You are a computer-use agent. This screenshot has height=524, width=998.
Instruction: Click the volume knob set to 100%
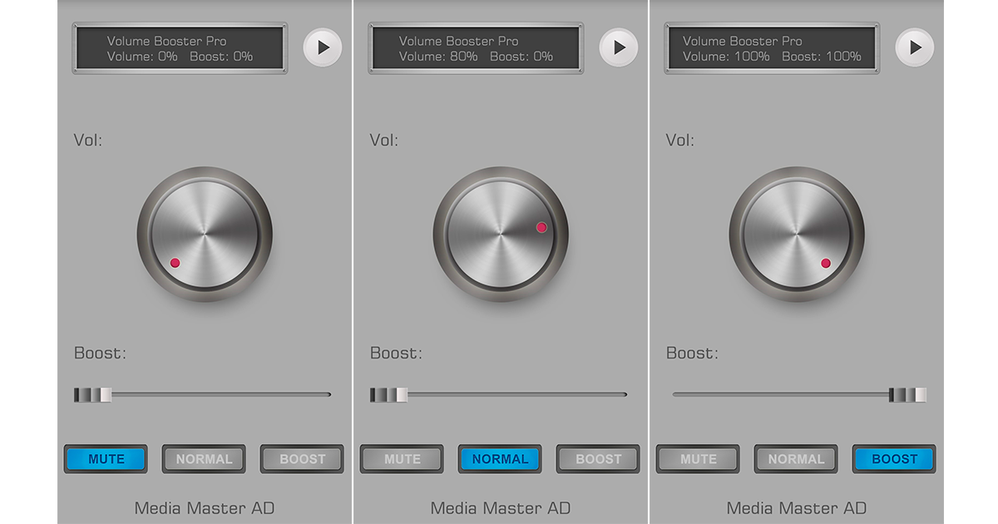(x=796, y=235)
